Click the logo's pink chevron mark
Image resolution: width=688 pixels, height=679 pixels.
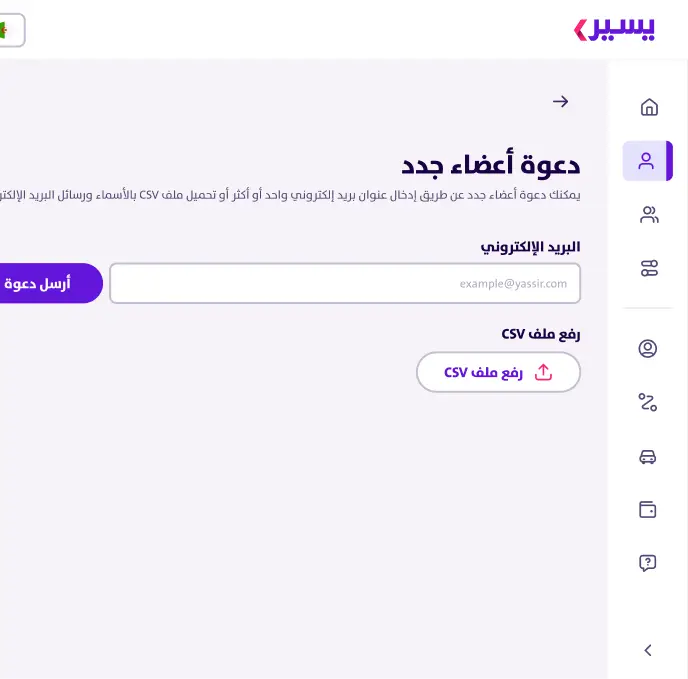[580, 30]
